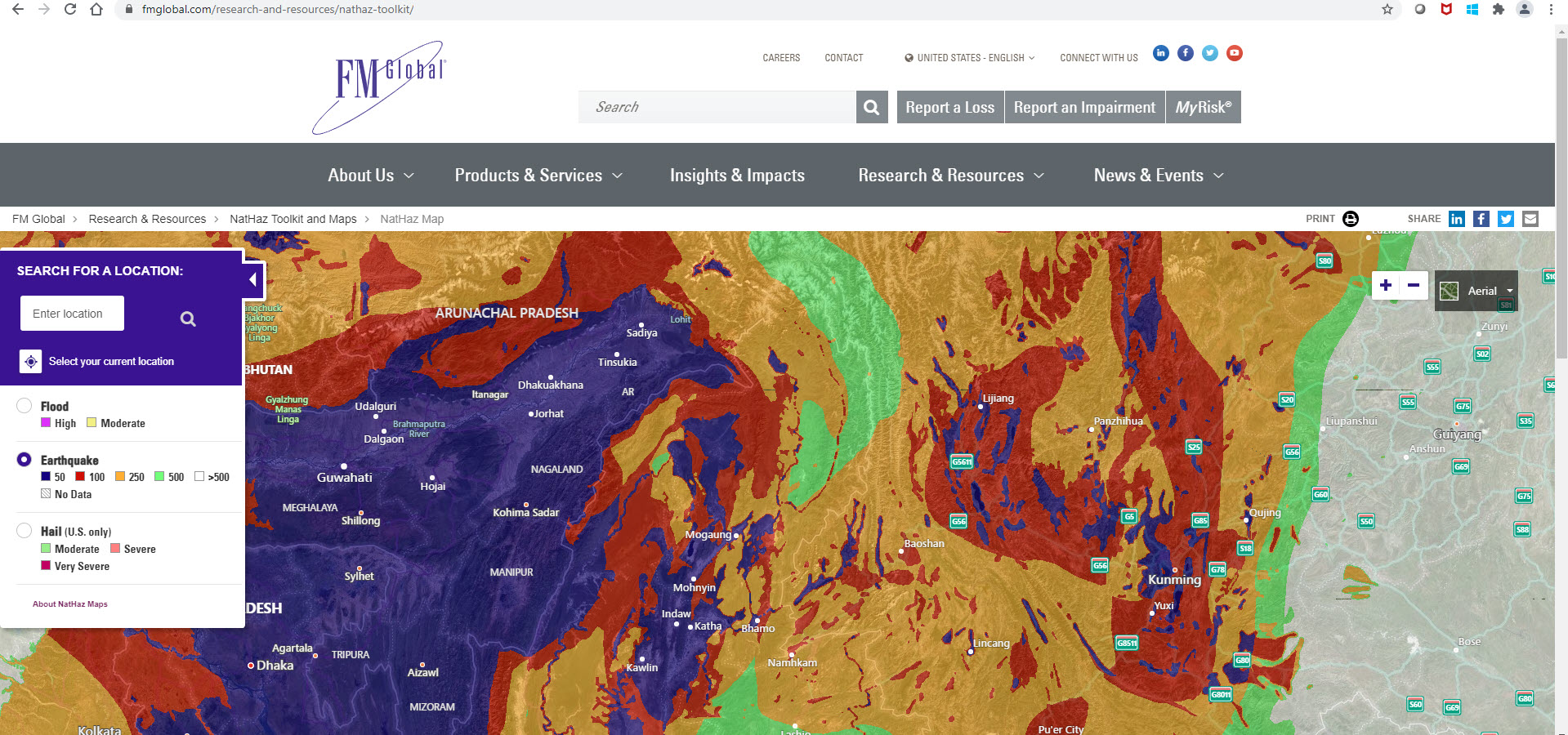Click the FM Global logo
Viewport: 1568px width, 735px height.
tap(379, 88)
